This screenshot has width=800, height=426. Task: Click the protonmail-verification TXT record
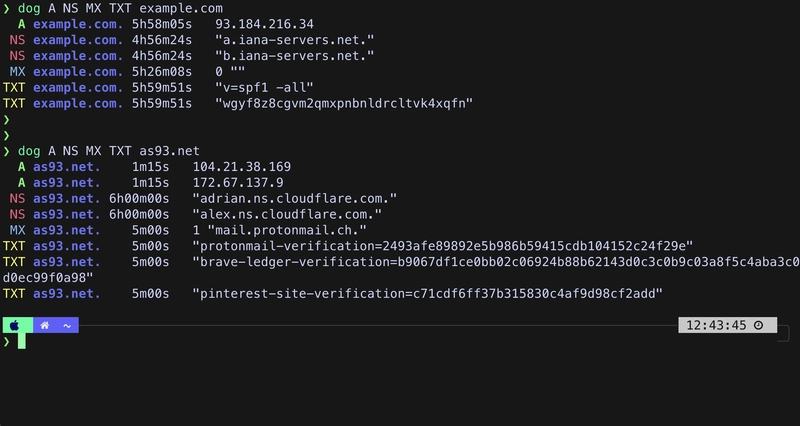[443, 246]
